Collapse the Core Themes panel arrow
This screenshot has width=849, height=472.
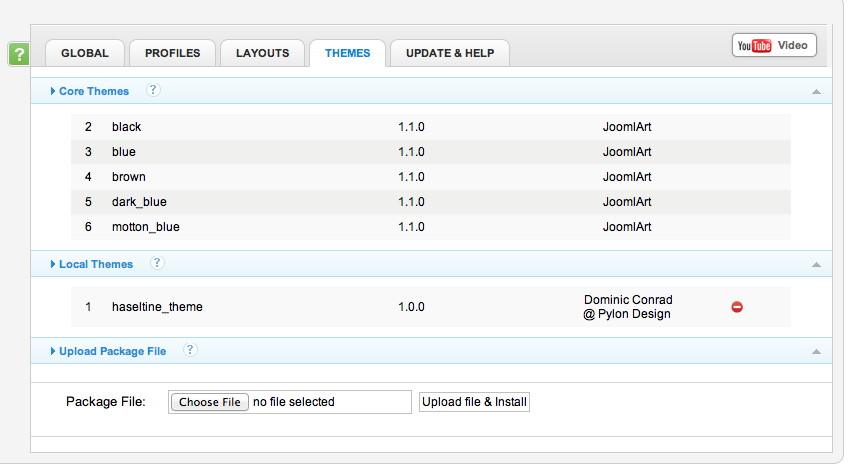(816, 91)
